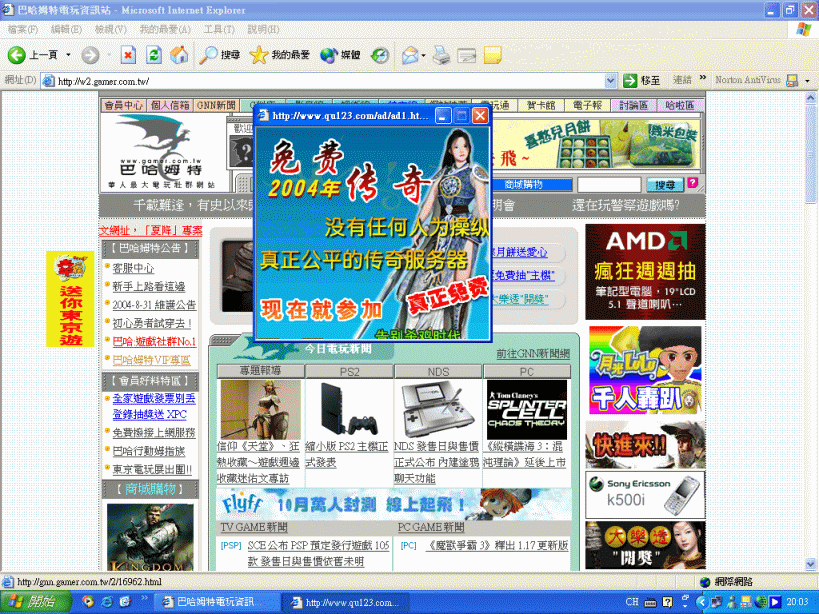Open the 前往GNN新聞網 link

coord(533,354)
